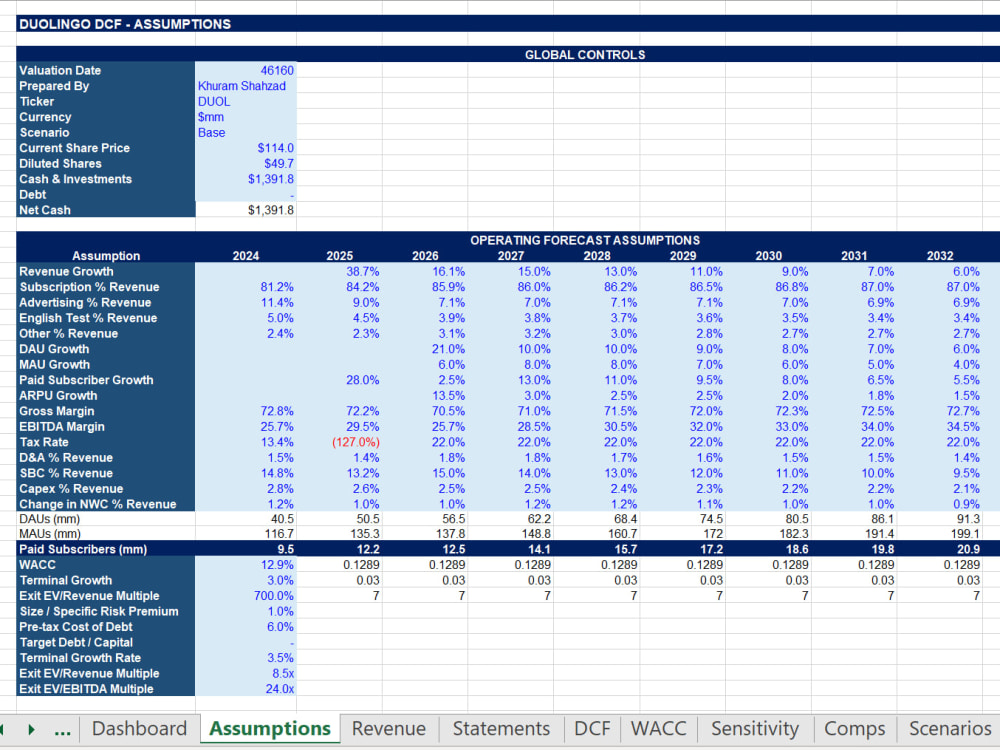Open the WACC sheet tab
This screenshot has height=750, width=1000.
658,728
